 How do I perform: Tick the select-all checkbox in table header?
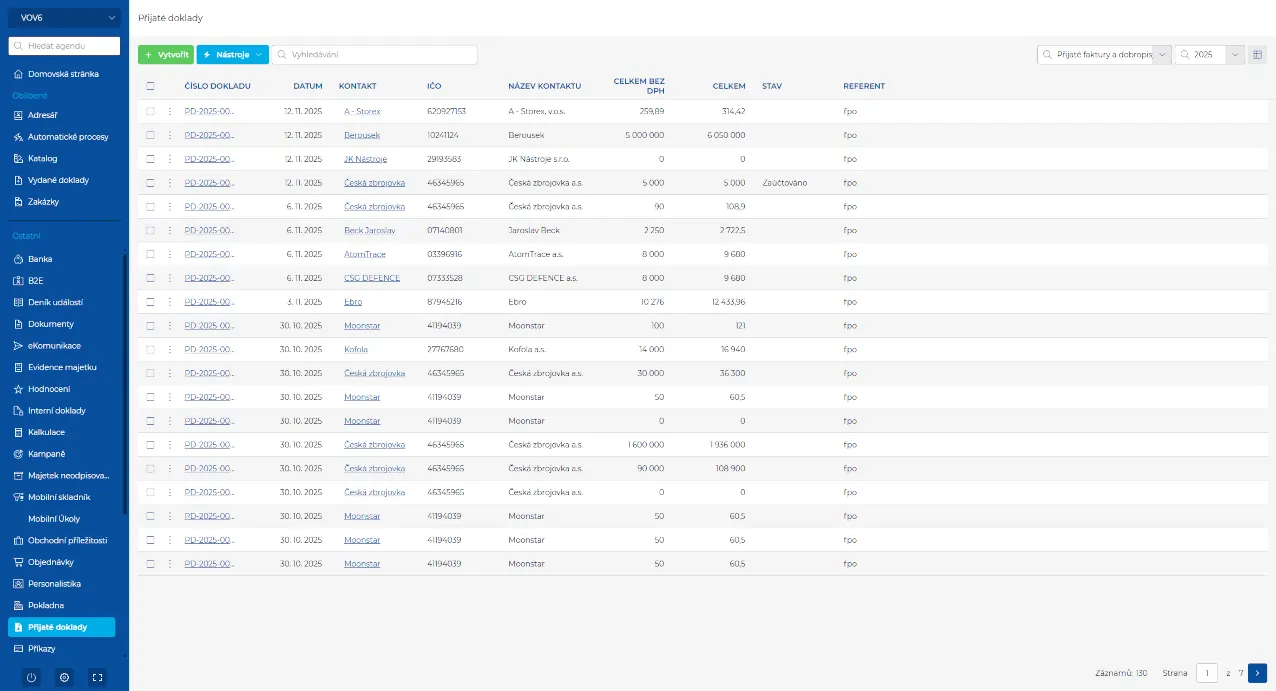click(151, 86)
